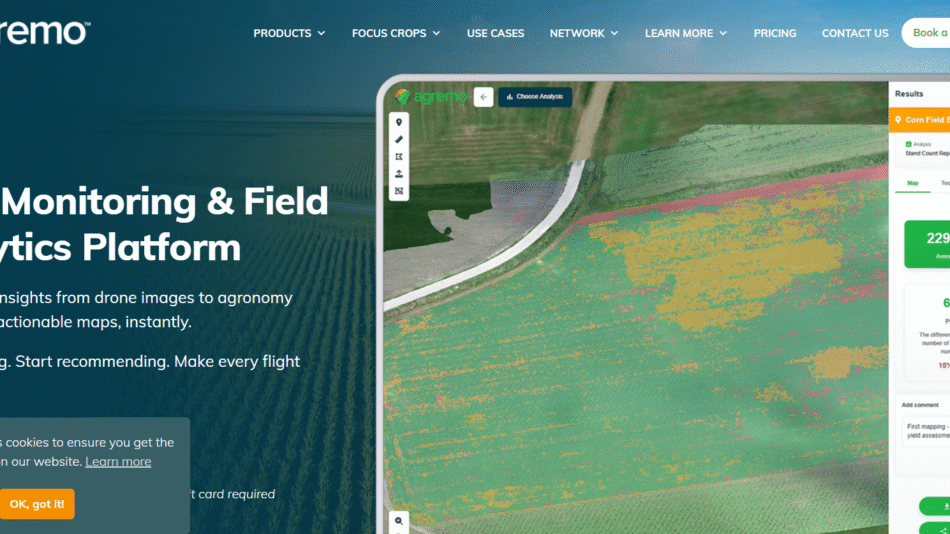950x534 pixels.
Task: Go to the Pricing page
Action: click(775, 33)
